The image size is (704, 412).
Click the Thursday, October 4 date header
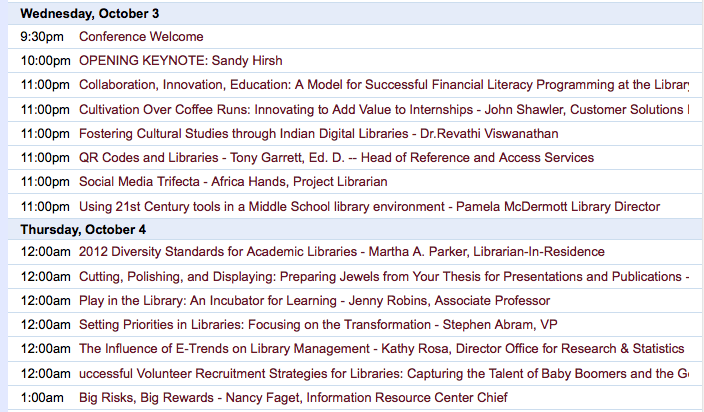click(82, 229)
